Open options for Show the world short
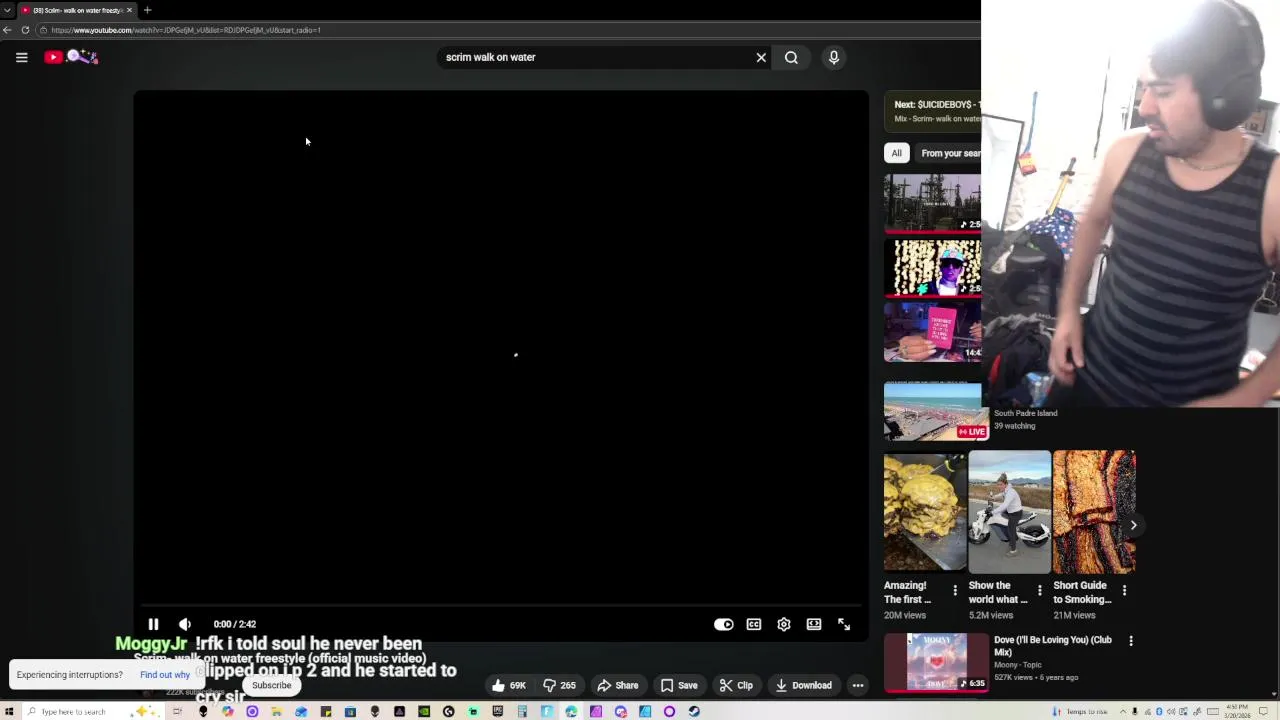The height and width of the screenshot is (720, 1280). 1040,591
